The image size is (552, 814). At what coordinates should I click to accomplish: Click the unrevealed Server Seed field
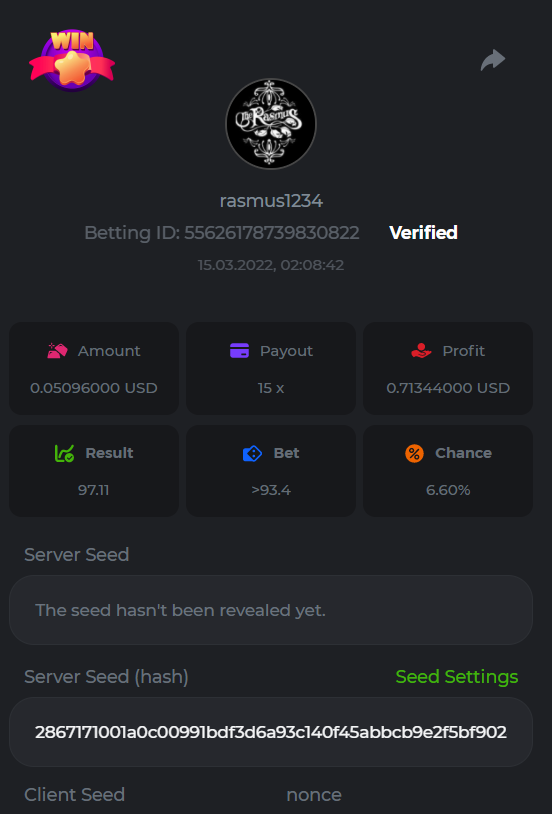(x=271, y=610)
